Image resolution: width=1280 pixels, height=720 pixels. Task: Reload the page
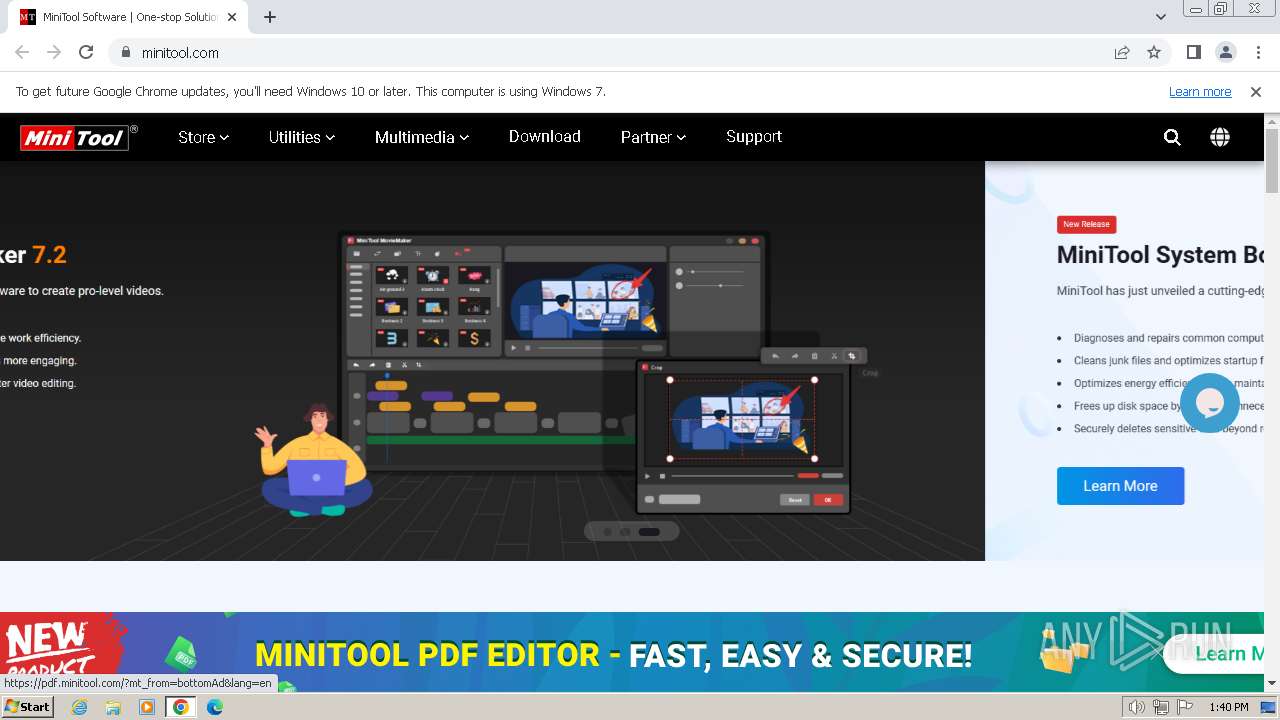[86, 52]
